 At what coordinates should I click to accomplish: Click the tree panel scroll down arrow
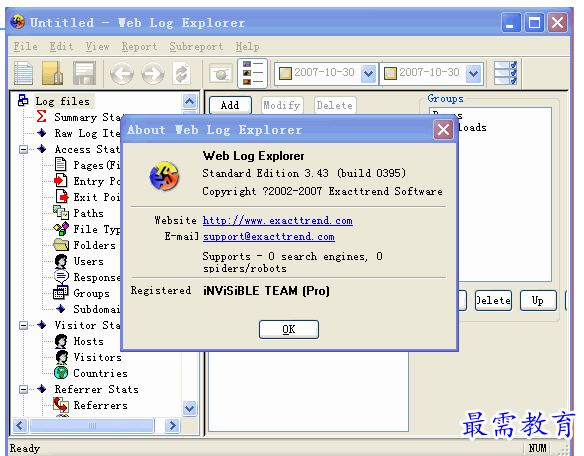click(189, 408)
